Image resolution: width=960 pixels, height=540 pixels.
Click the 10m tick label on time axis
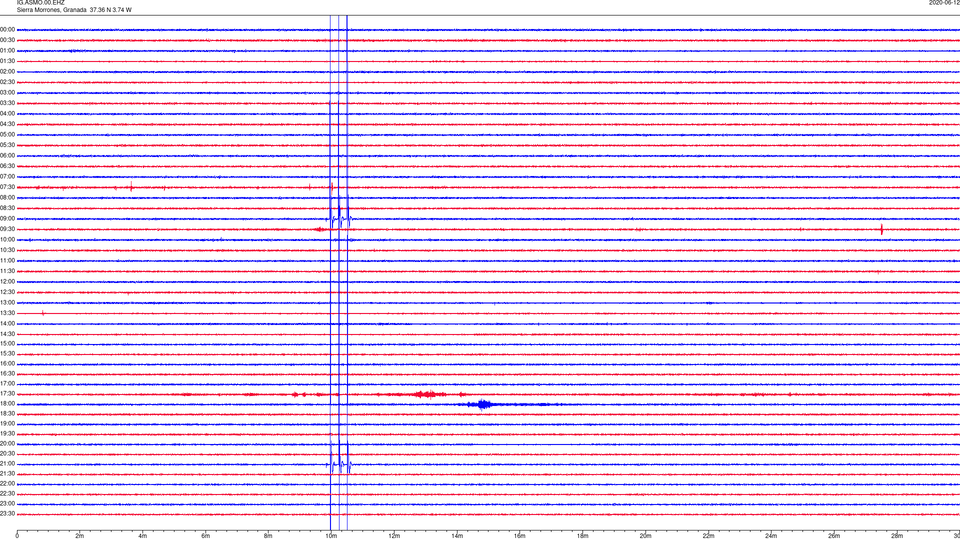click(331, 536)
